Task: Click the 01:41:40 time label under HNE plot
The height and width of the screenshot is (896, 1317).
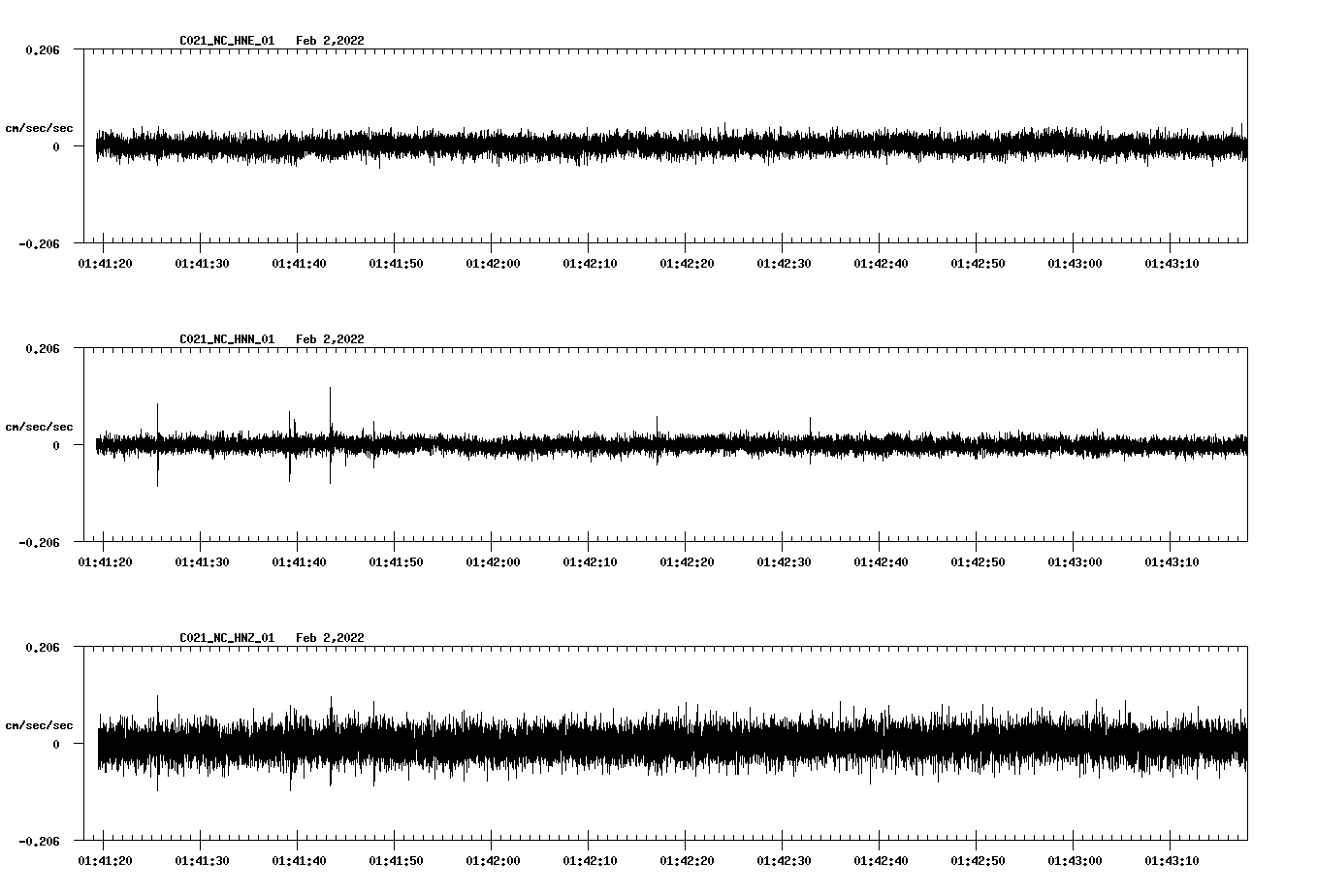Action: (299, 264)
